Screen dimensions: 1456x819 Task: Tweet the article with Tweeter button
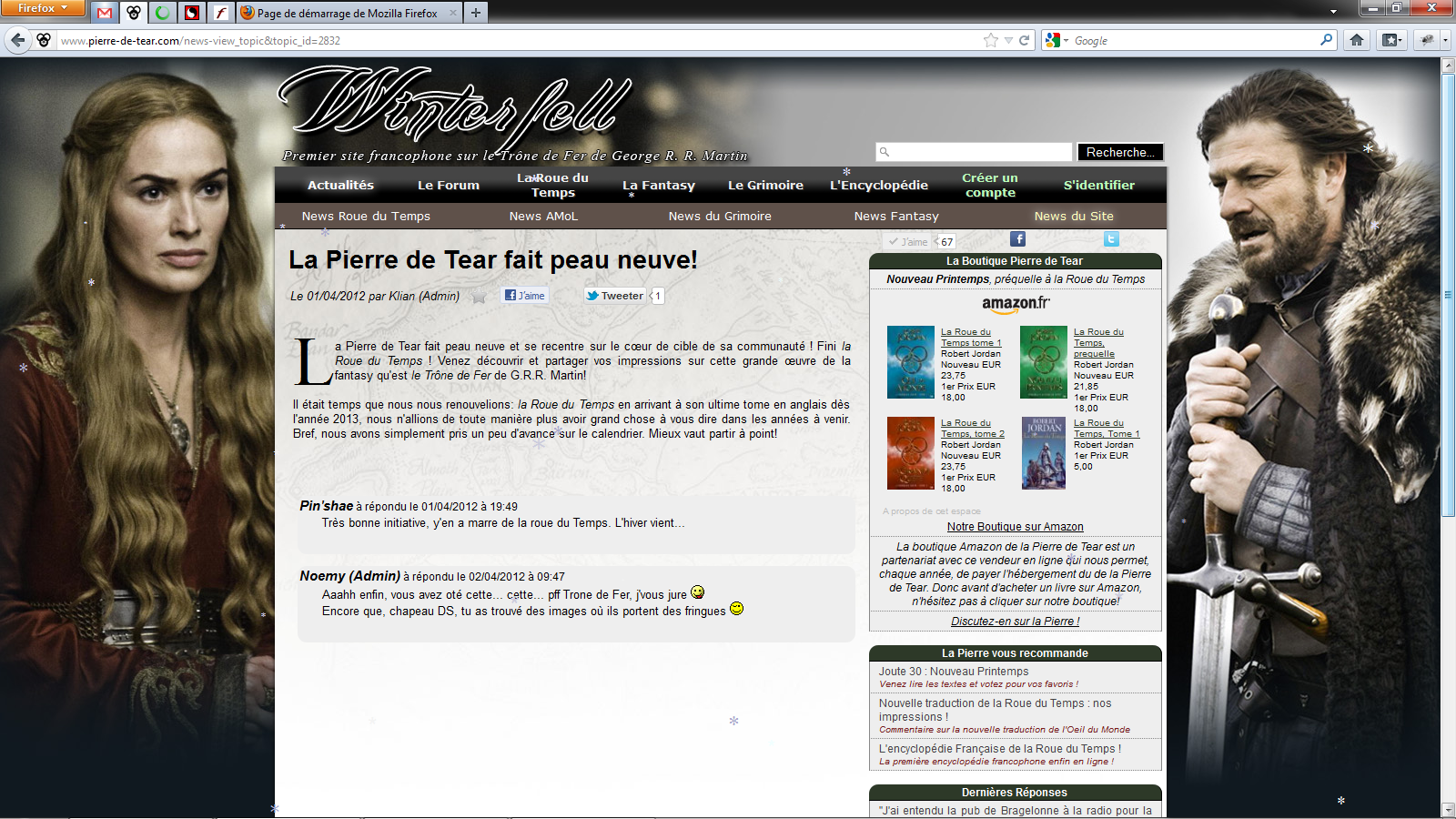615,295
